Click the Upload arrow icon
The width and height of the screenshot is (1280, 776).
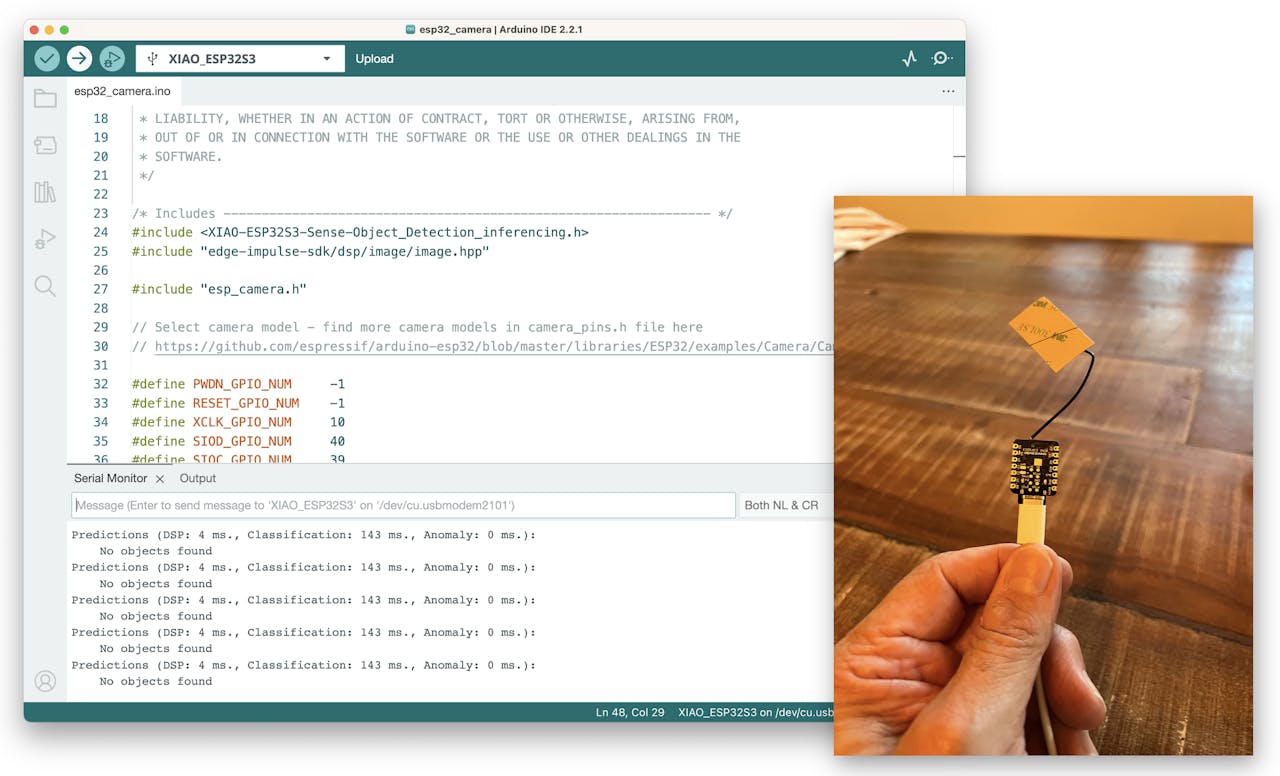point(79,59)
